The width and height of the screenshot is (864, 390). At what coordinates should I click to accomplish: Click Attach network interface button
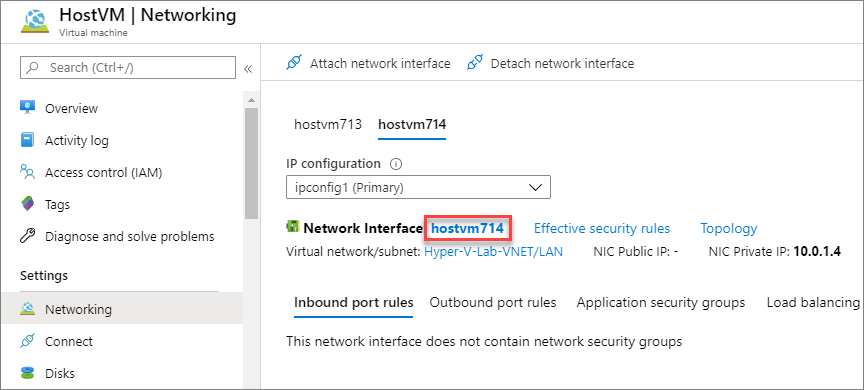368,63
